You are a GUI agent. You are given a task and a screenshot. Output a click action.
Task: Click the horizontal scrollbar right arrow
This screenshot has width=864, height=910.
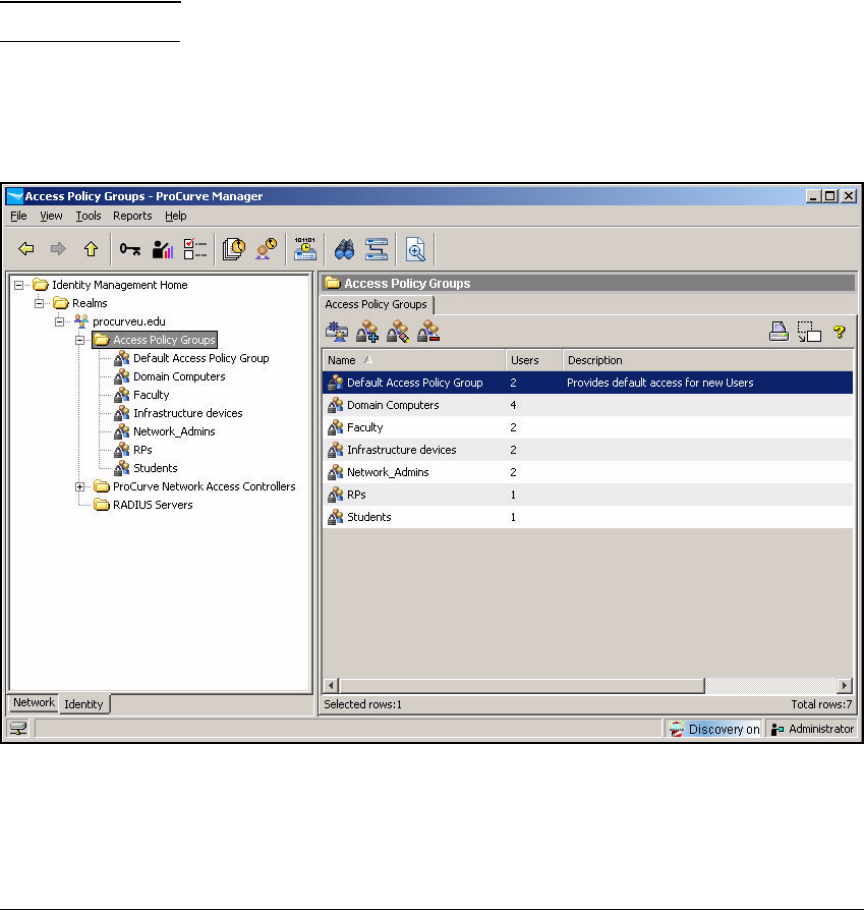point(844,685)
